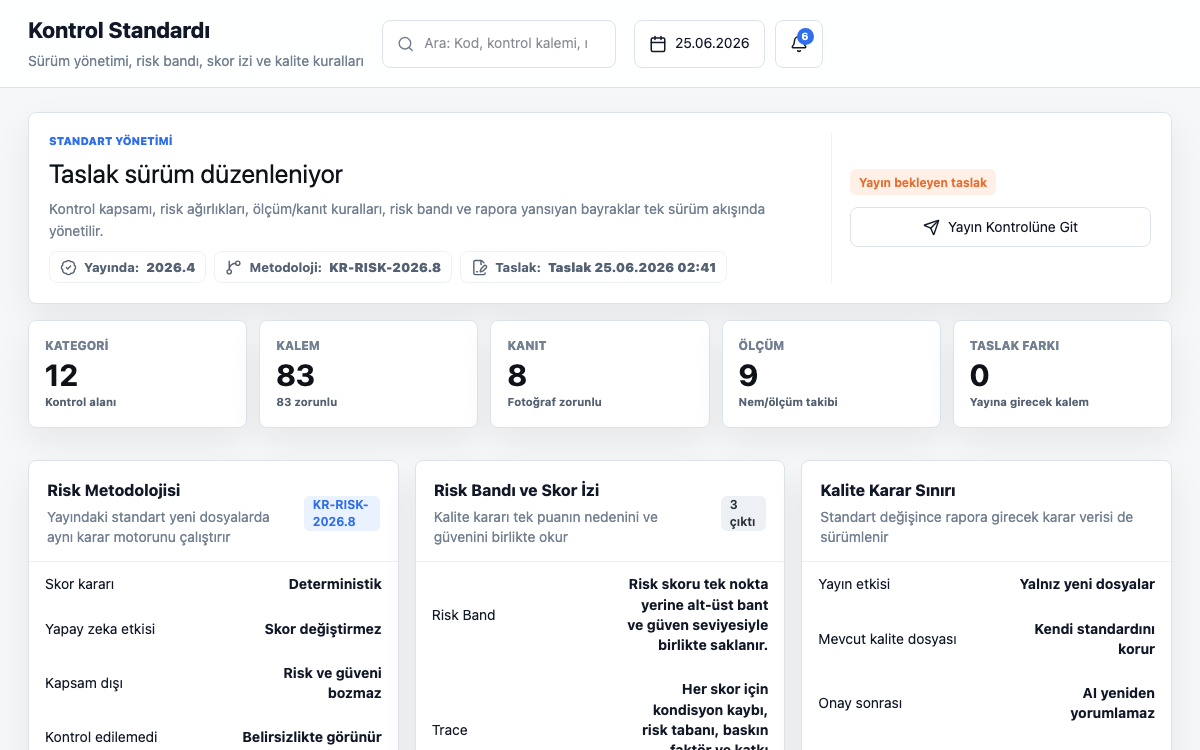Screen dimensions: 1200x750
Task: Click the Yayın bekleyen taslak badge
Action: pyautogui.click(x=923, y=183)
